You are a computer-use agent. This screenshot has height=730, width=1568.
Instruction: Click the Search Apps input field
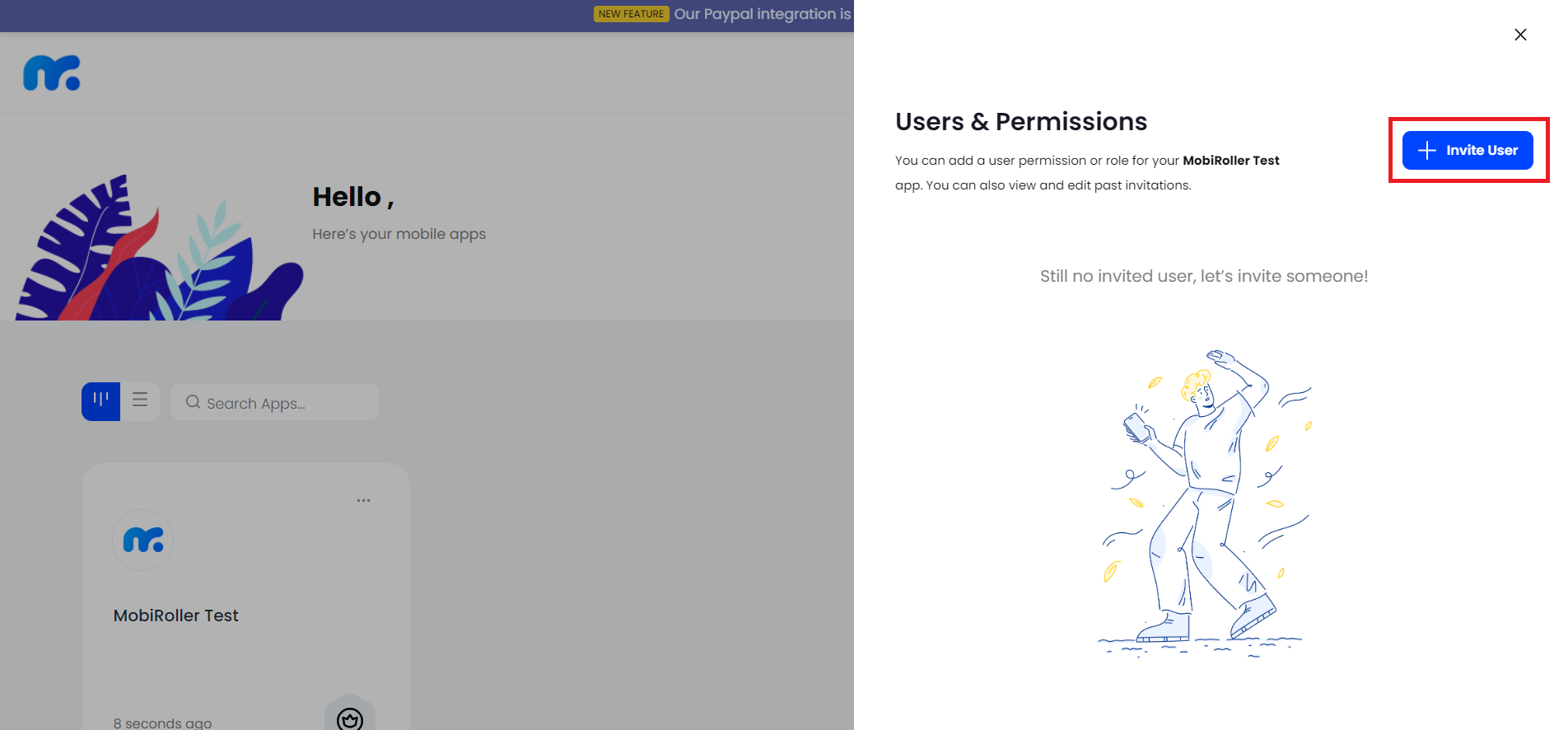click(x=274, y=402)
